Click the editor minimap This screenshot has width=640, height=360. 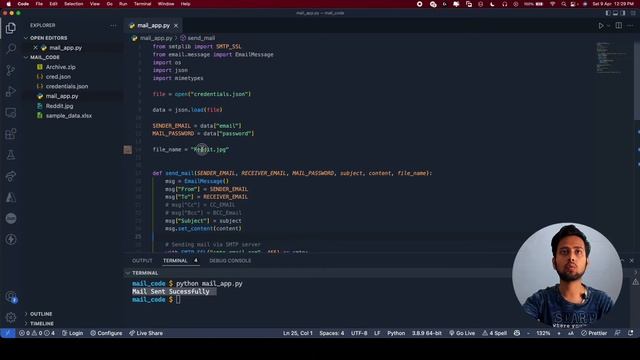612,57
